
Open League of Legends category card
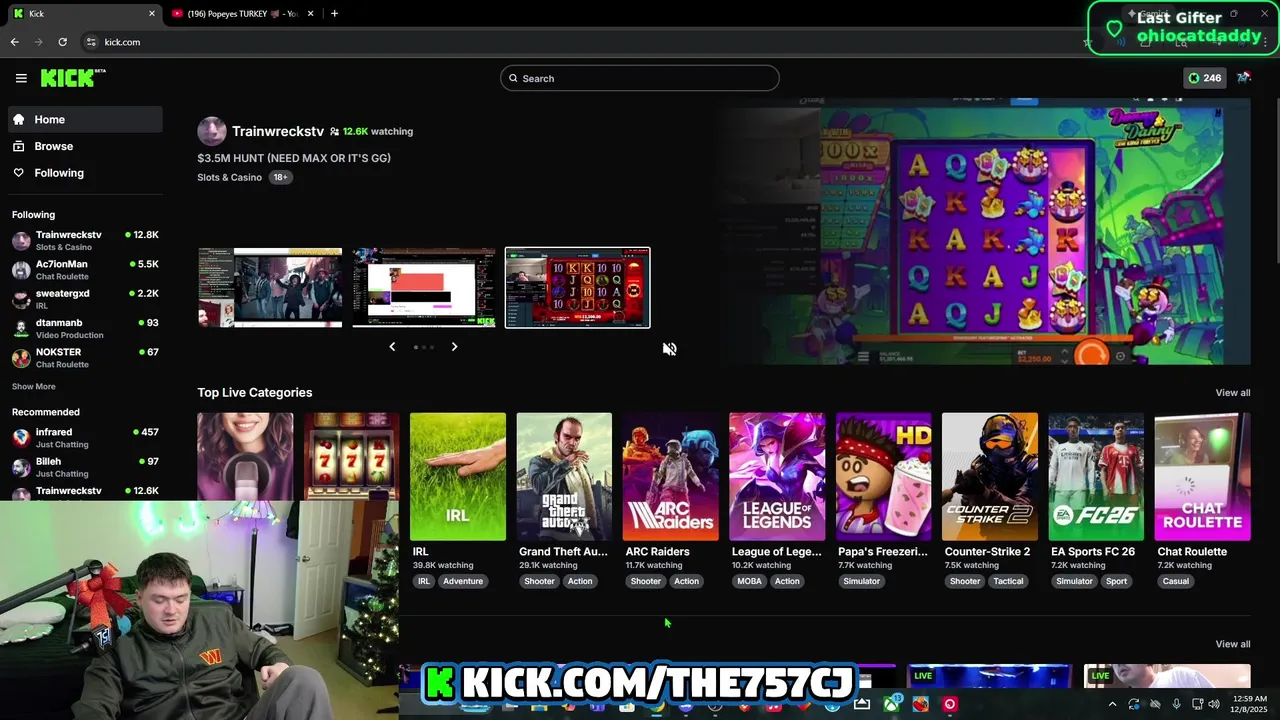click(x=777, y=476)
